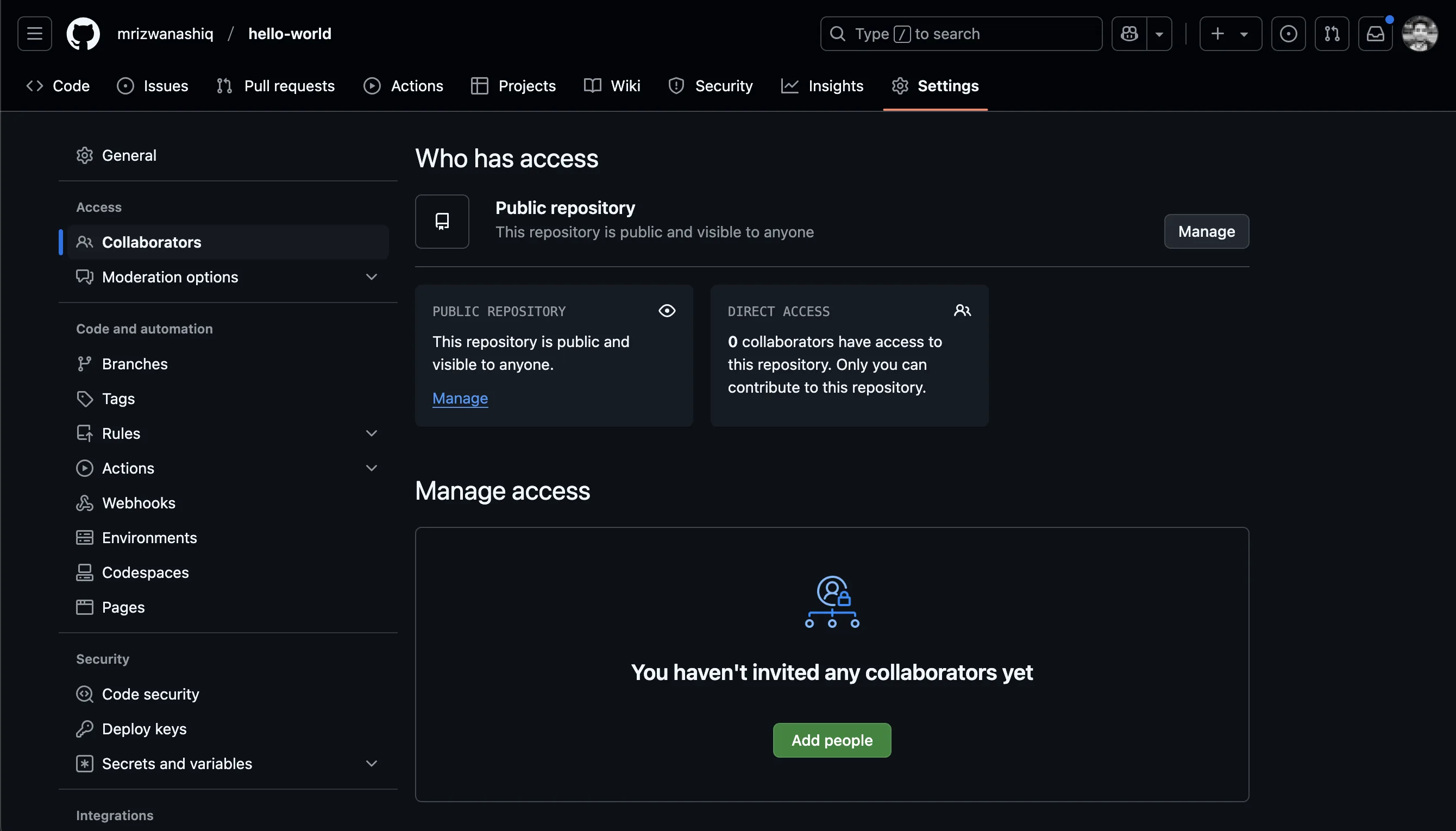Viewport: 1456px width, 831px height.
Task: Open the issues shortcut icon in header
Action: tap(1288, 34)
